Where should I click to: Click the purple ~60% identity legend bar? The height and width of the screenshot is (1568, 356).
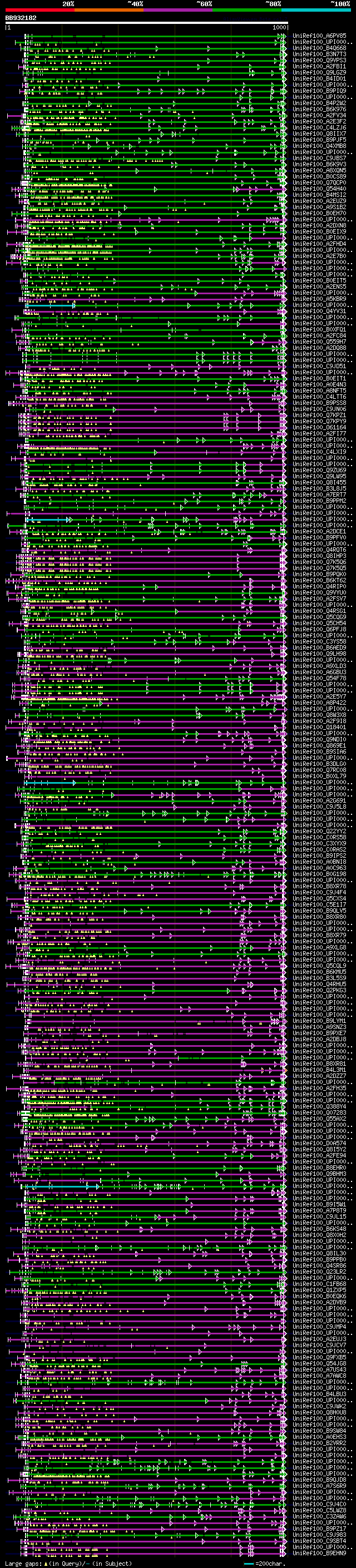[179, 10]
